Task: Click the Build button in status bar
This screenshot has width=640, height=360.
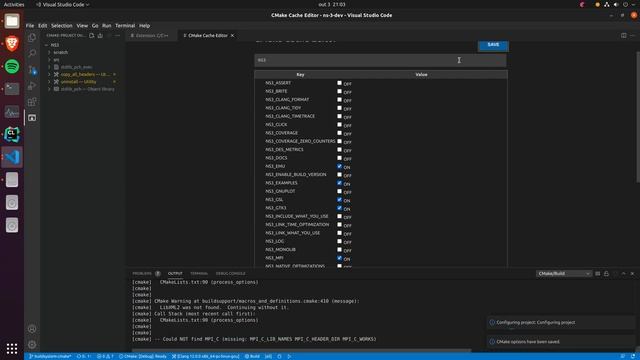Action: [252, 356]
